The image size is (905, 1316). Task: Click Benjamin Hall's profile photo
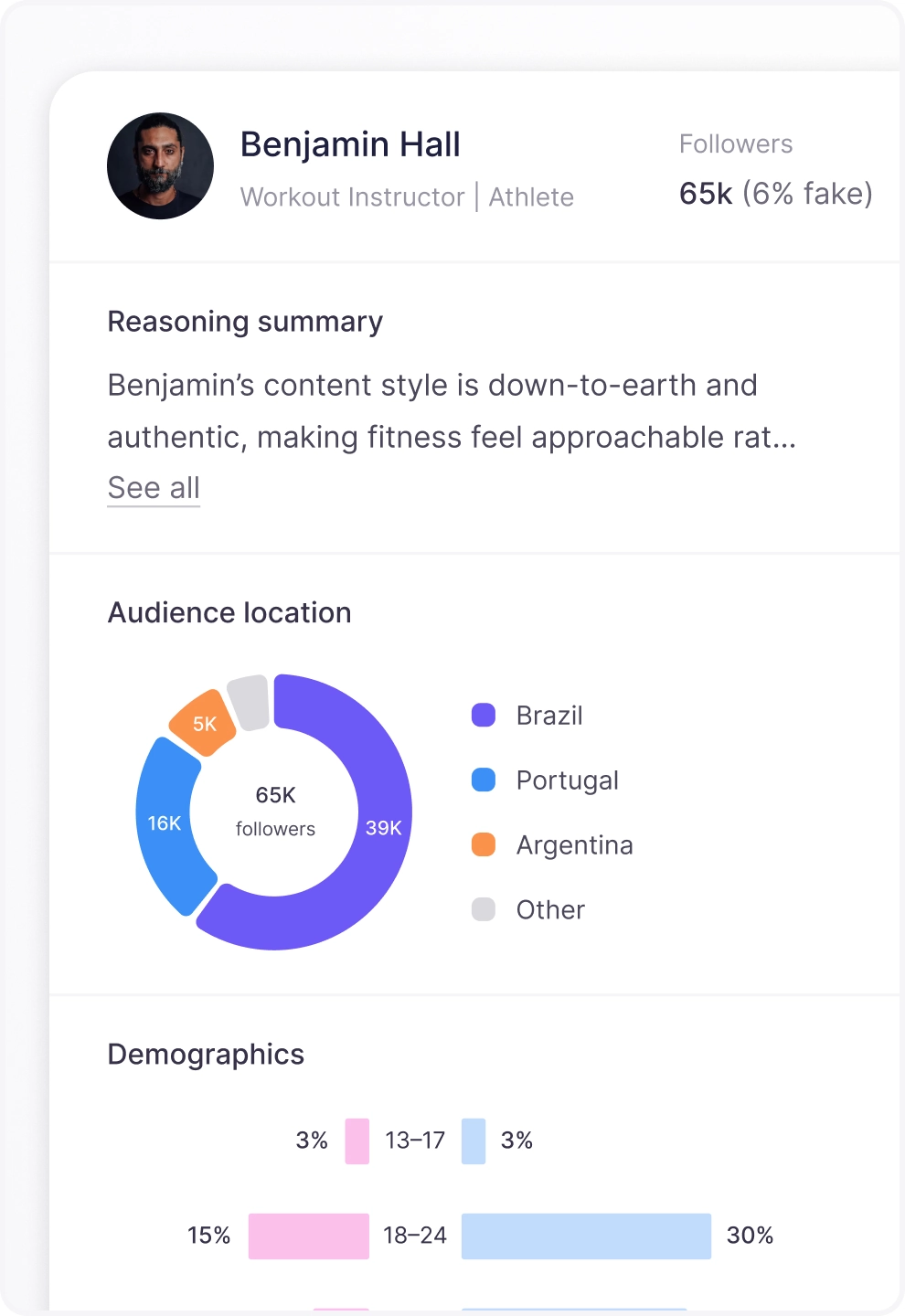point(160,166)
